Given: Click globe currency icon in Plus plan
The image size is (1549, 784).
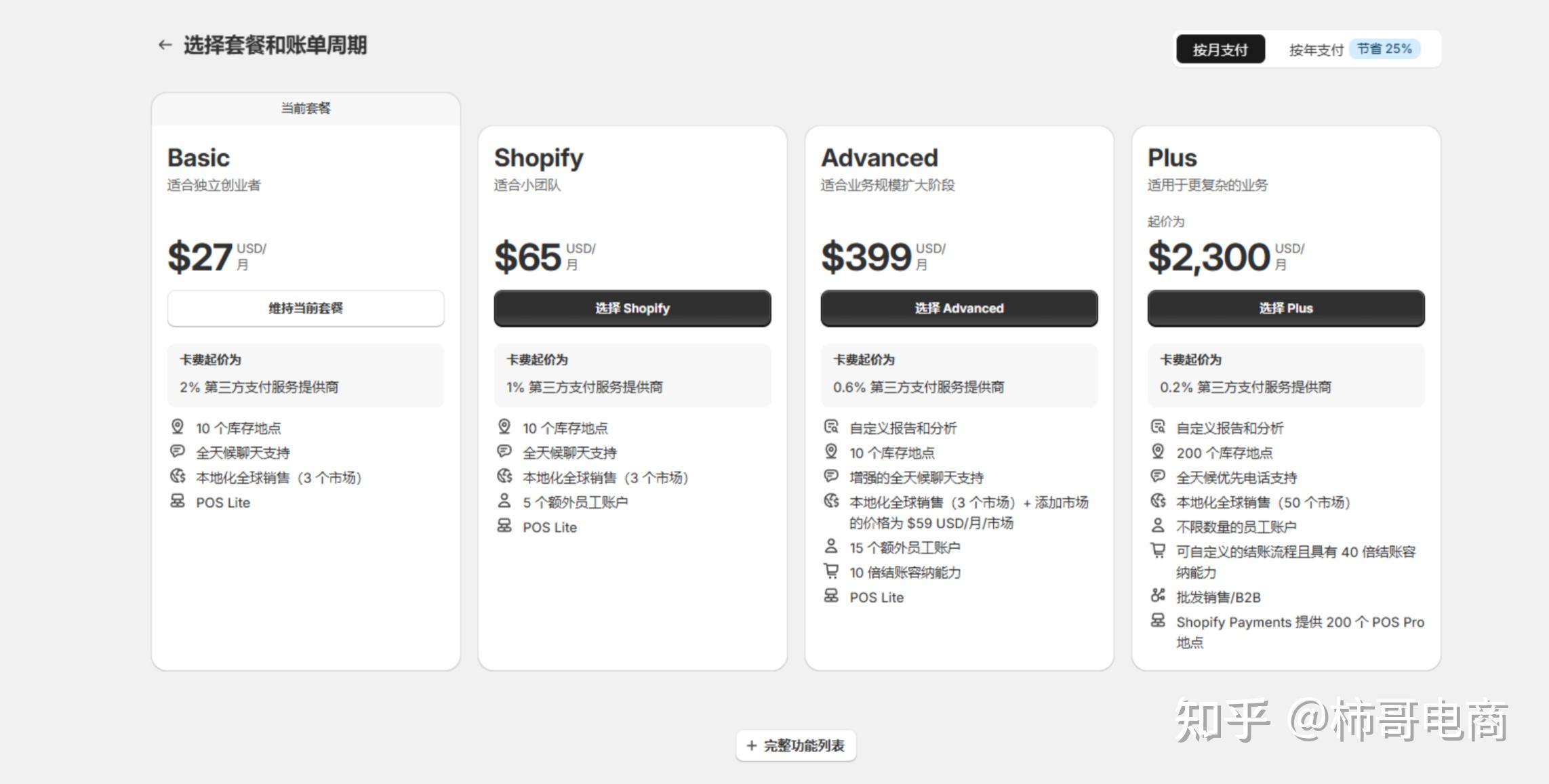Looking at the screenshot, I should click(1158, 501).
